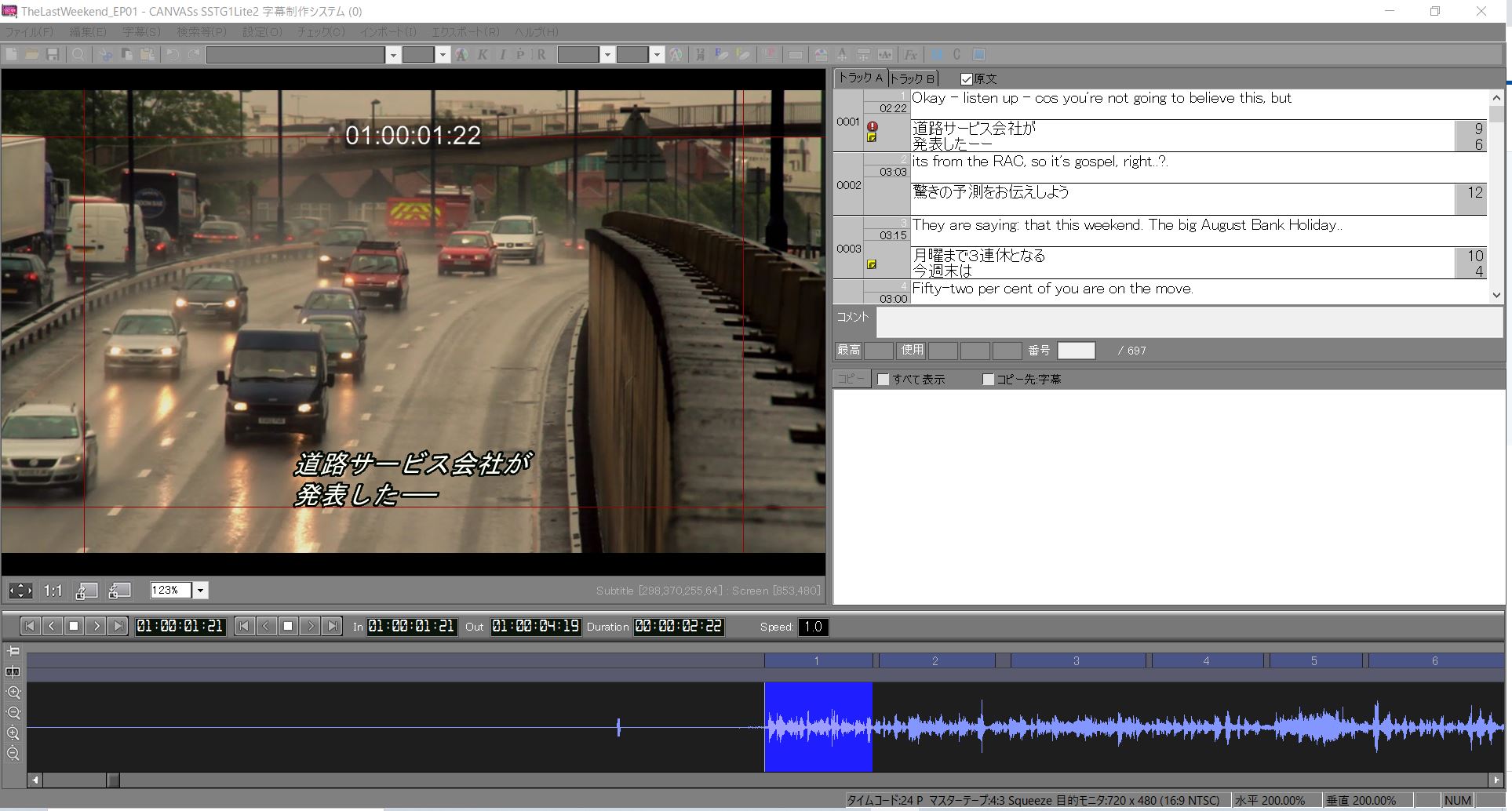This screenshot has height=811, width=1512.
Task: Click the Undo arrow toolbar icon
Action: 173,54
